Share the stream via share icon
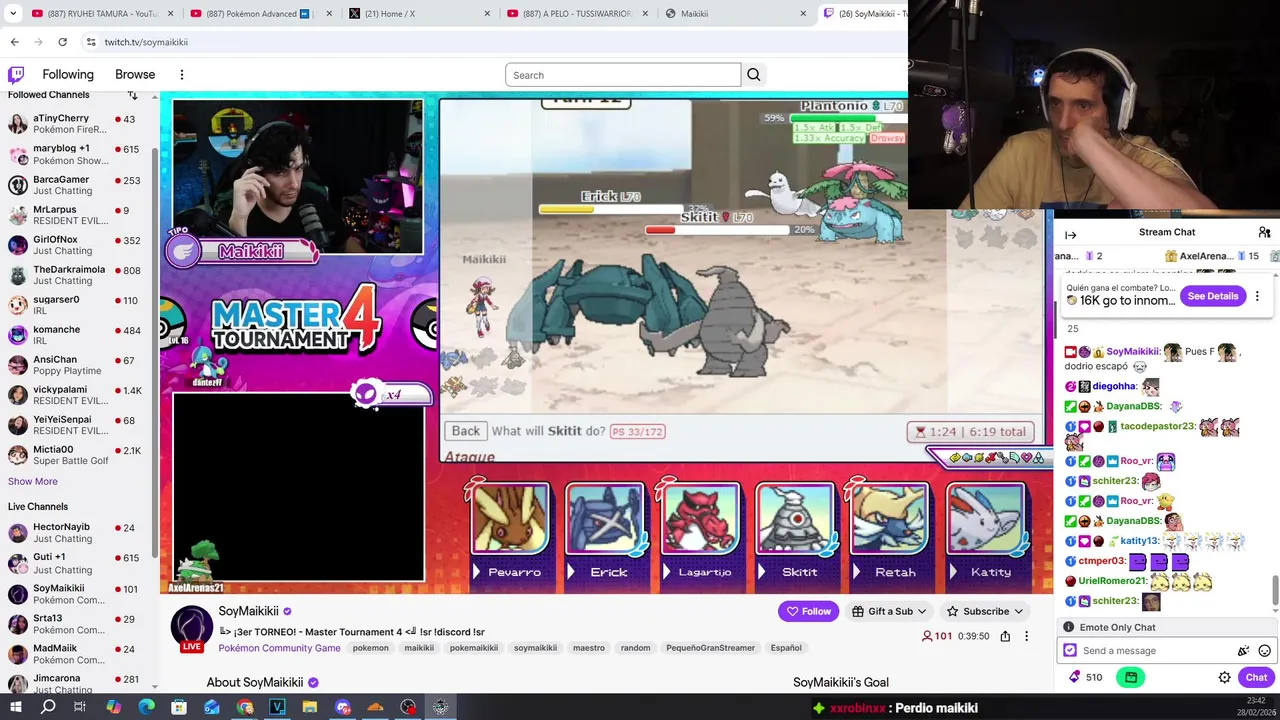Screen dimensions: 1280x720 1005,636
